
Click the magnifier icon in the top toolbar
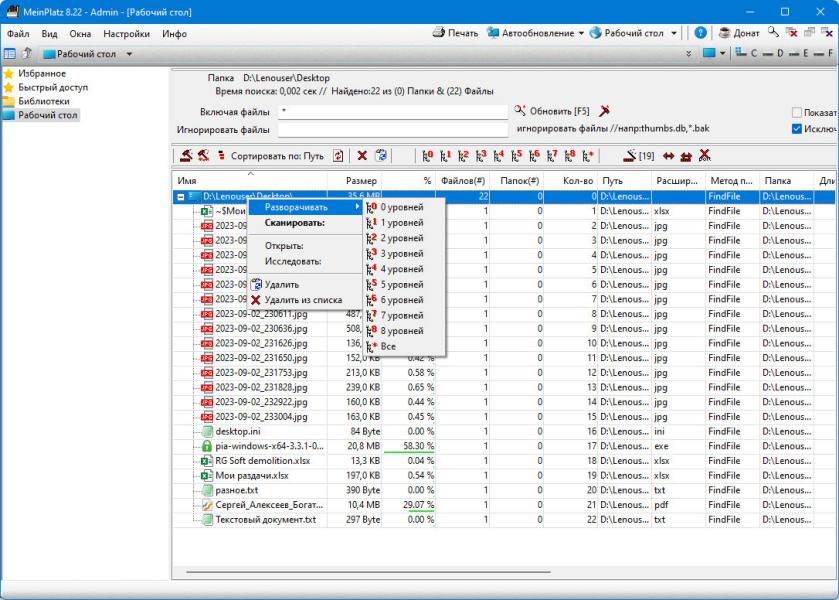[x=773, y=32]
